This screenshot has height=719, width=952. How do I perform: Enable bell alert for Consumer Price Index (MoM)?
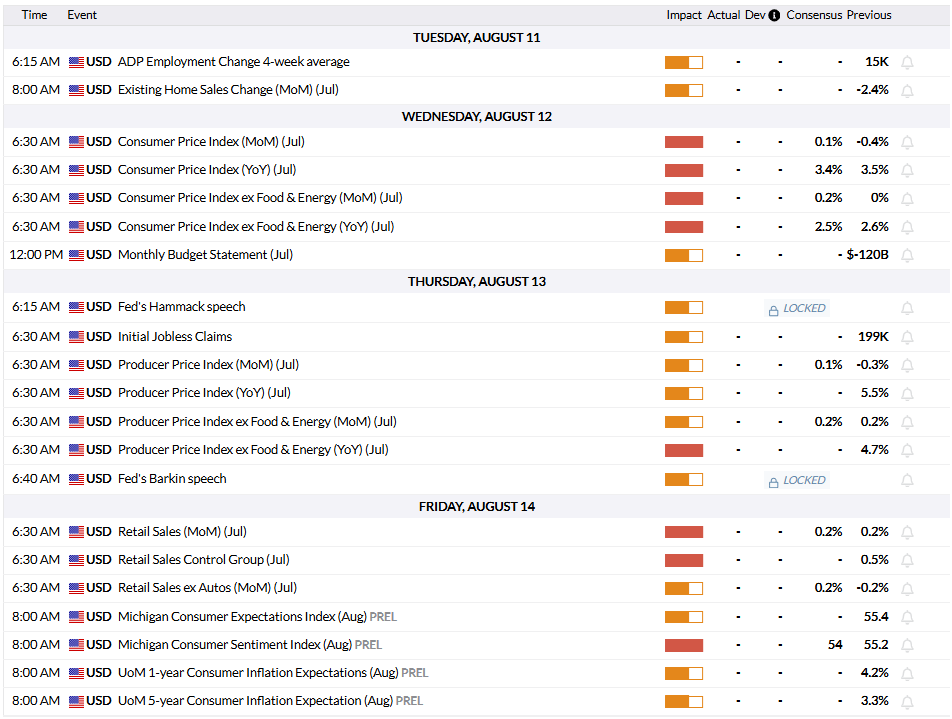pos(907,143)
